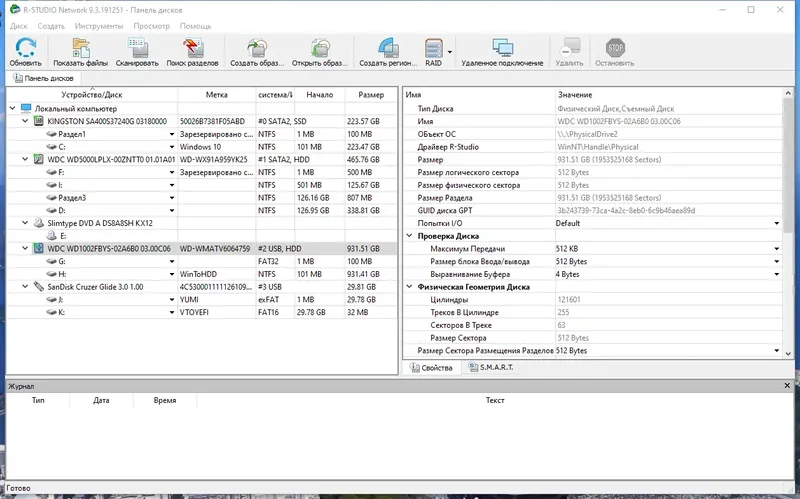
Task: Collapse the KINGSTON disk tree node
Action: click(25, 121)
